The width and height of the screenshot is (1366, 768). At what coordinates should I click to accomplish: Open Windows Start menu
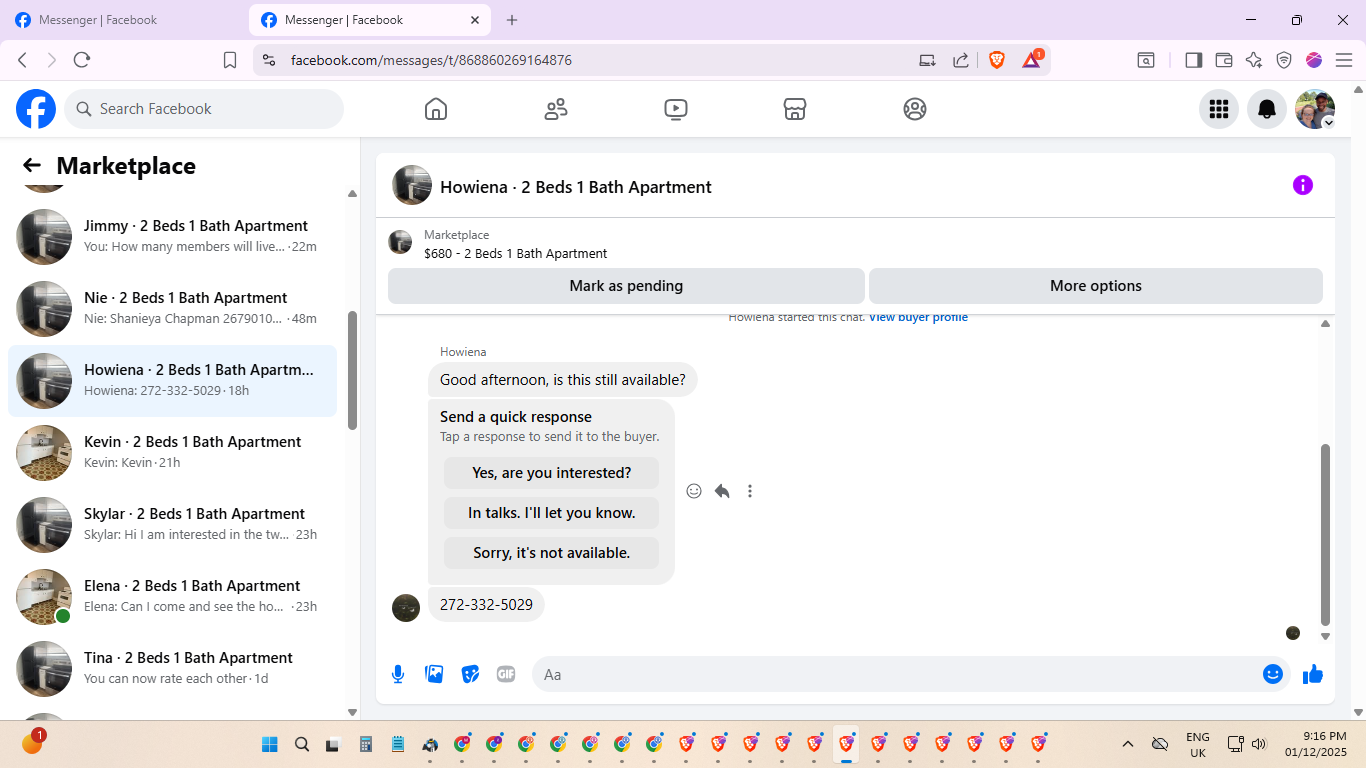(x=270, y=744)
